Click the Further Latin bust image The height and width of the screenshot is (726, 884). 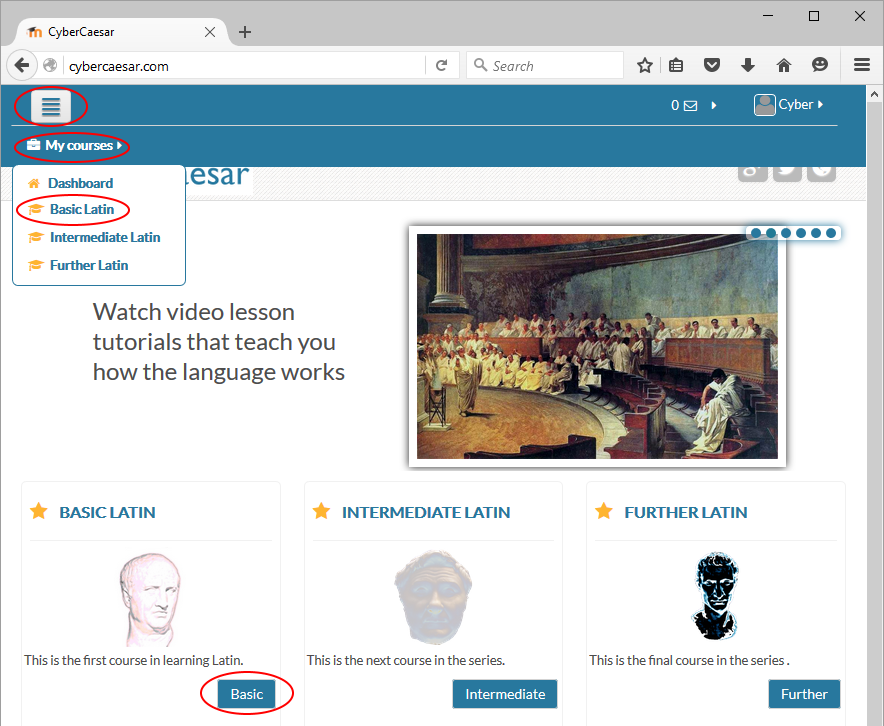click(x=715, y=596)
